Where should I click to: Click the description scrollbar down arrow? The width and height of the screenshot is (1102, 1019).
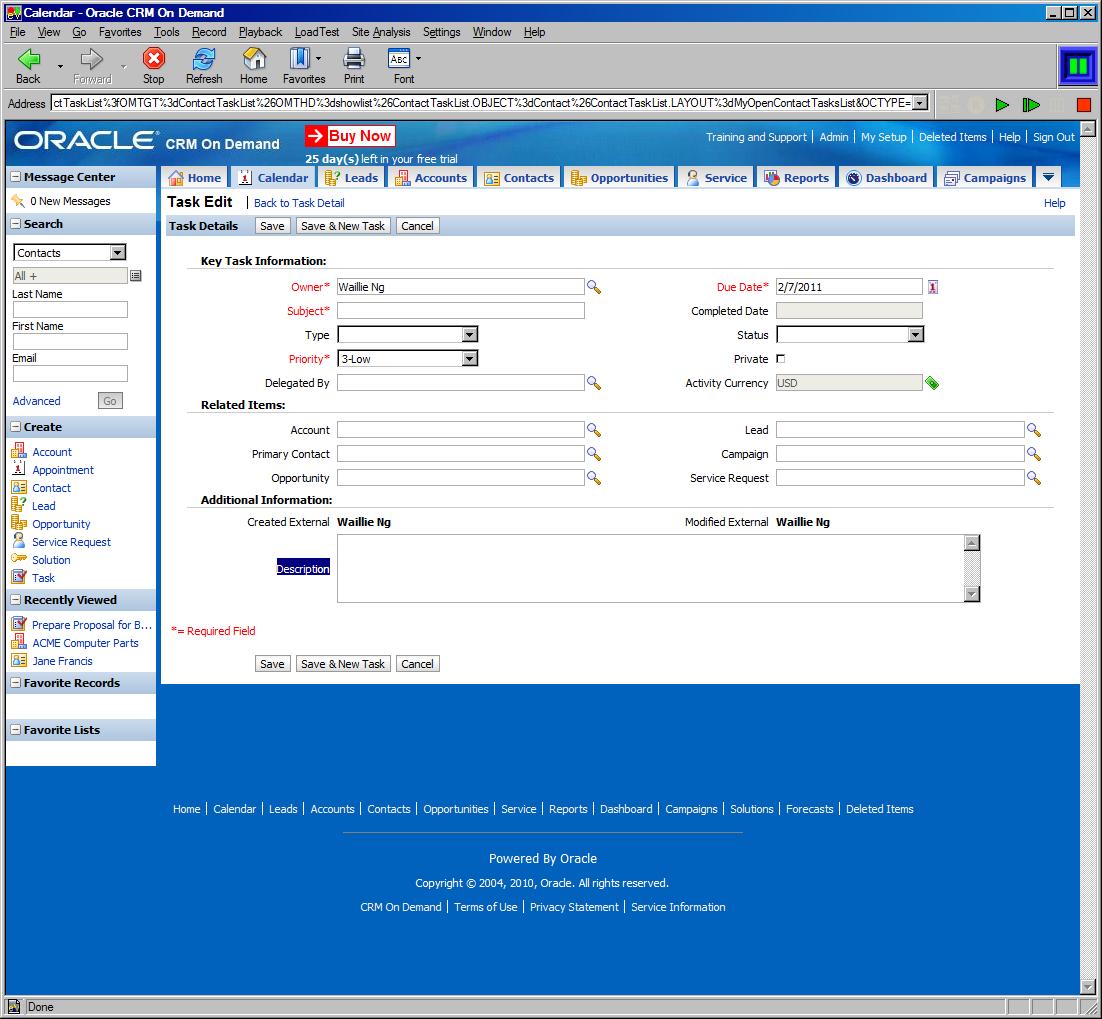tap(971, 595)
